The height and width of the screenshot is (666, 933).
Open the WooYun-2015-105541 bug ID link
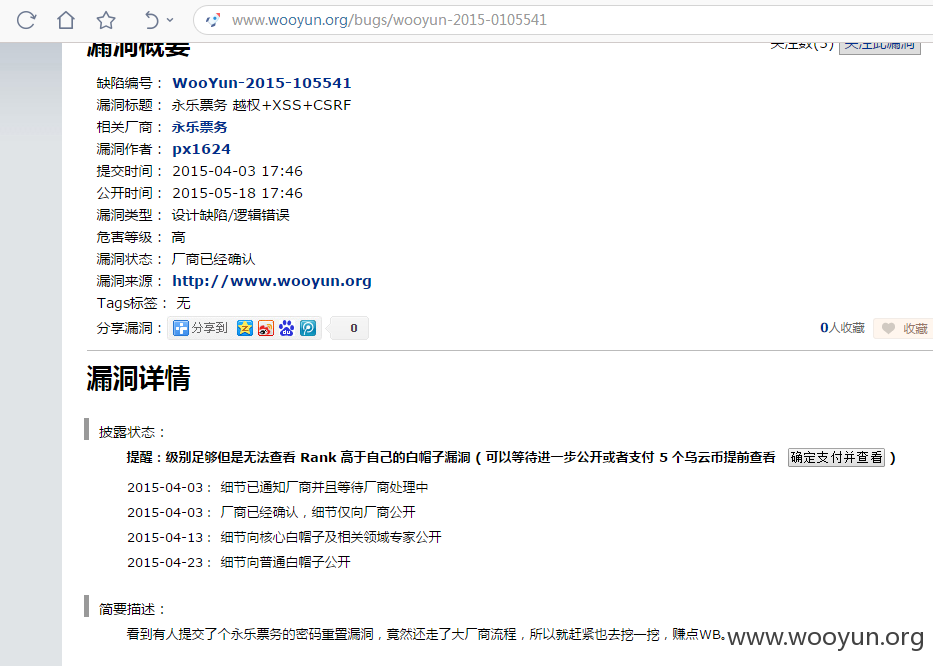(262, 83)
